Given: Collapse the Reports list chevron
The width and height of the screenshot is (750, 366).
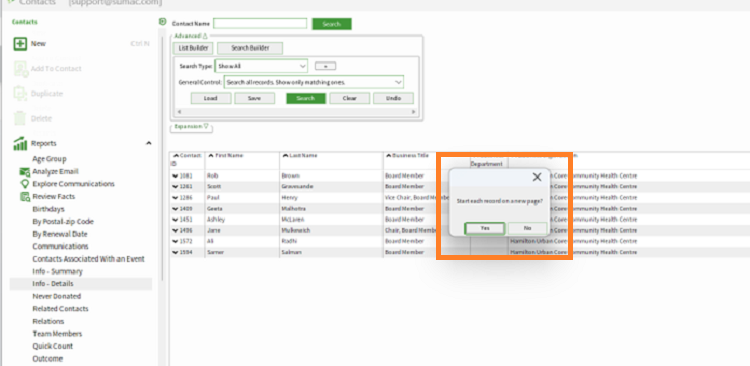Looking at the screenshot, I should point(148,143).
